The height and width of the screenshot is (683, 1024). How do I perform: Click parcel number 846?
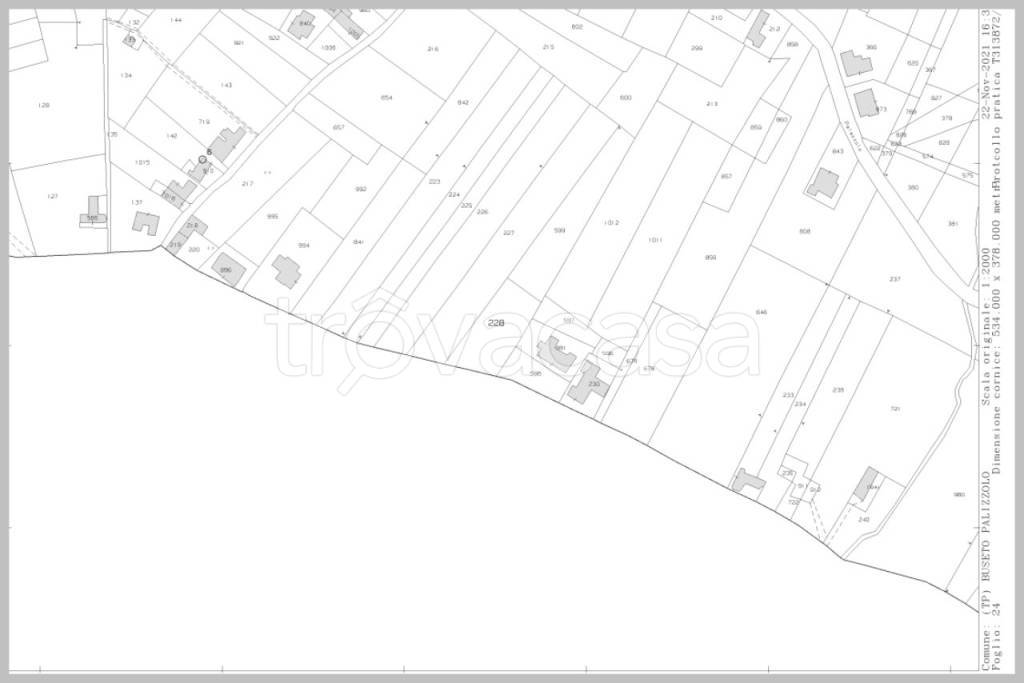(x=761, y=313)
